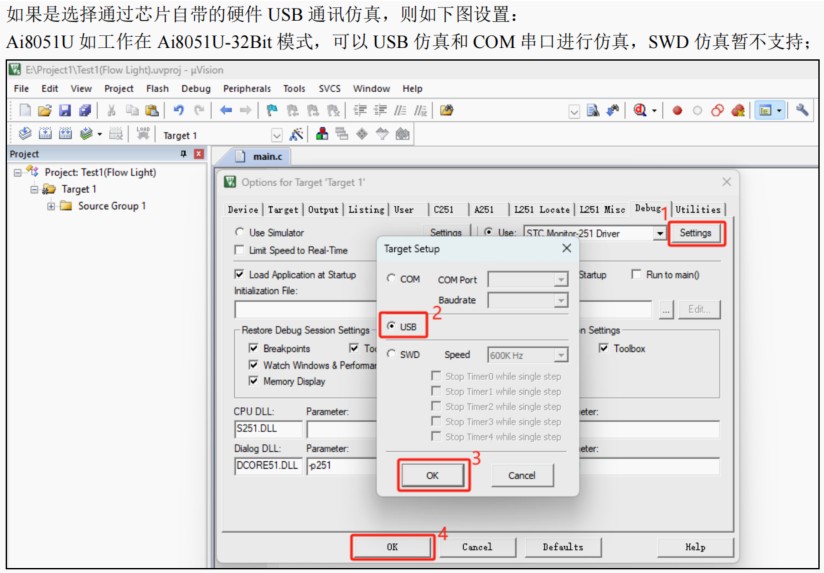Click the Manage project items colored-blocks icon

point(322,134)
